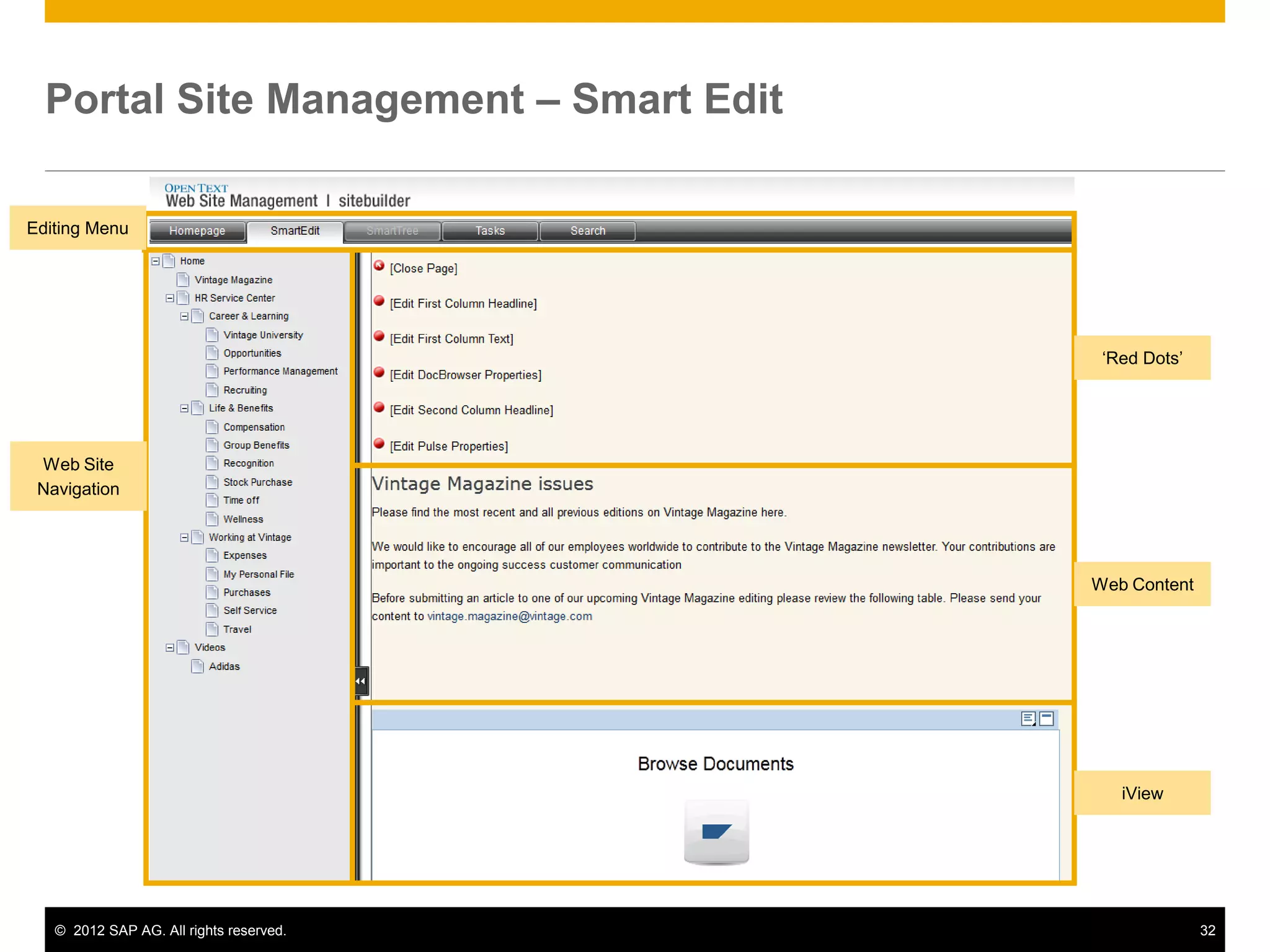Open the Tasks tab
Image resolution: width=1270 pixels, height=952 pixels.
490,231
